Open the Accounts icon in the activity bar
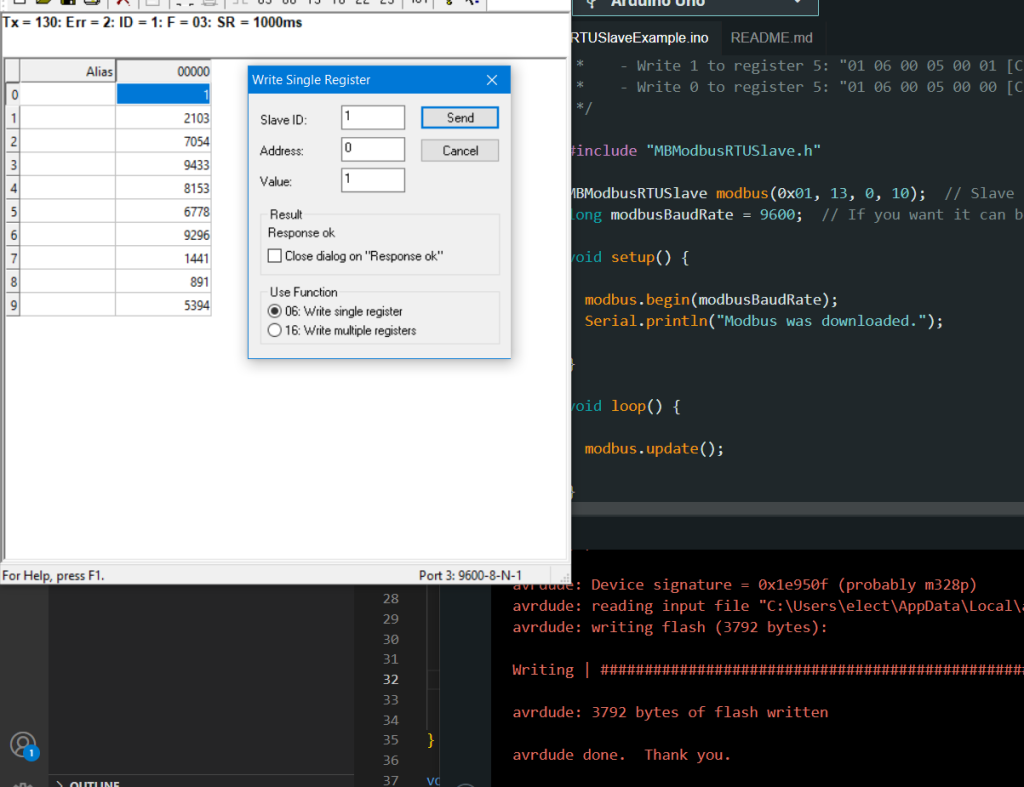Viewport: 1024px width, 787px height. (23, 744)
